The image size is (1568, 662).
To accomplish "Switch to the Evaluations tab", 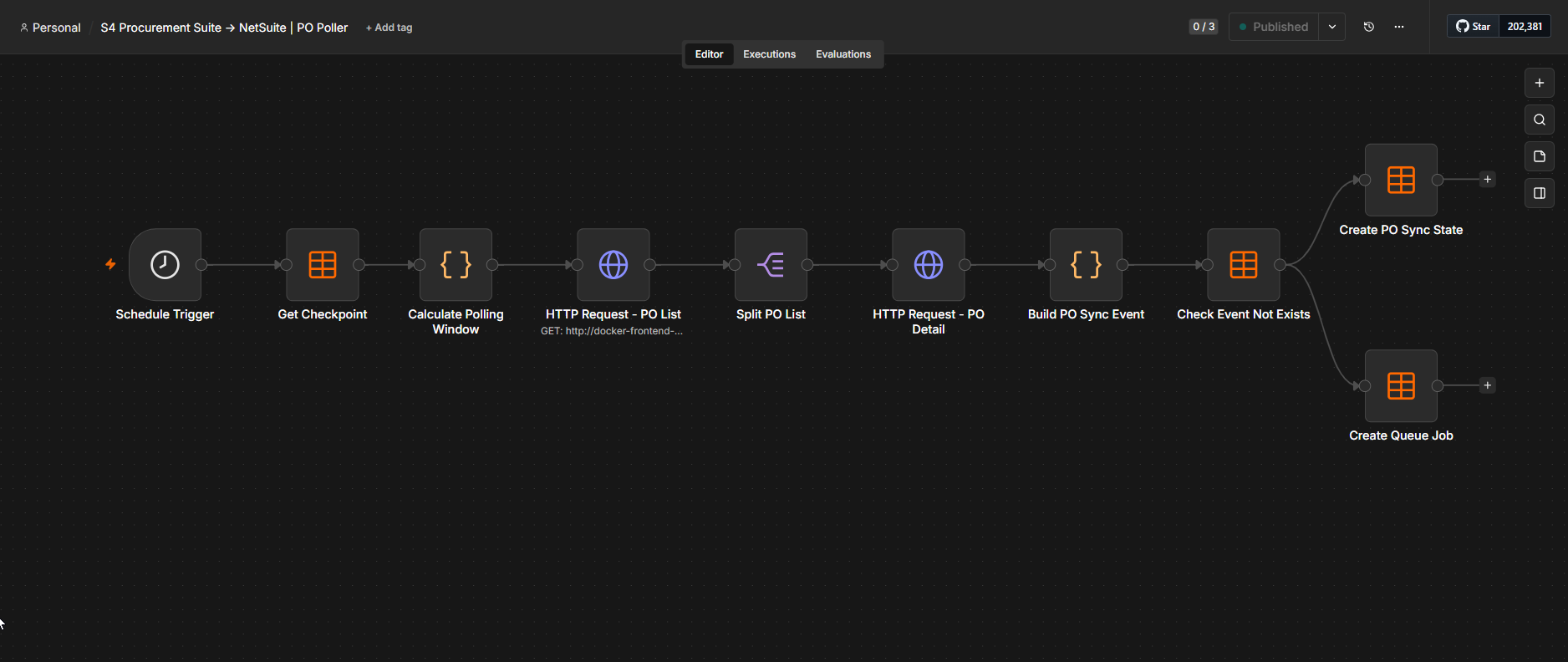I will point(843,54).
